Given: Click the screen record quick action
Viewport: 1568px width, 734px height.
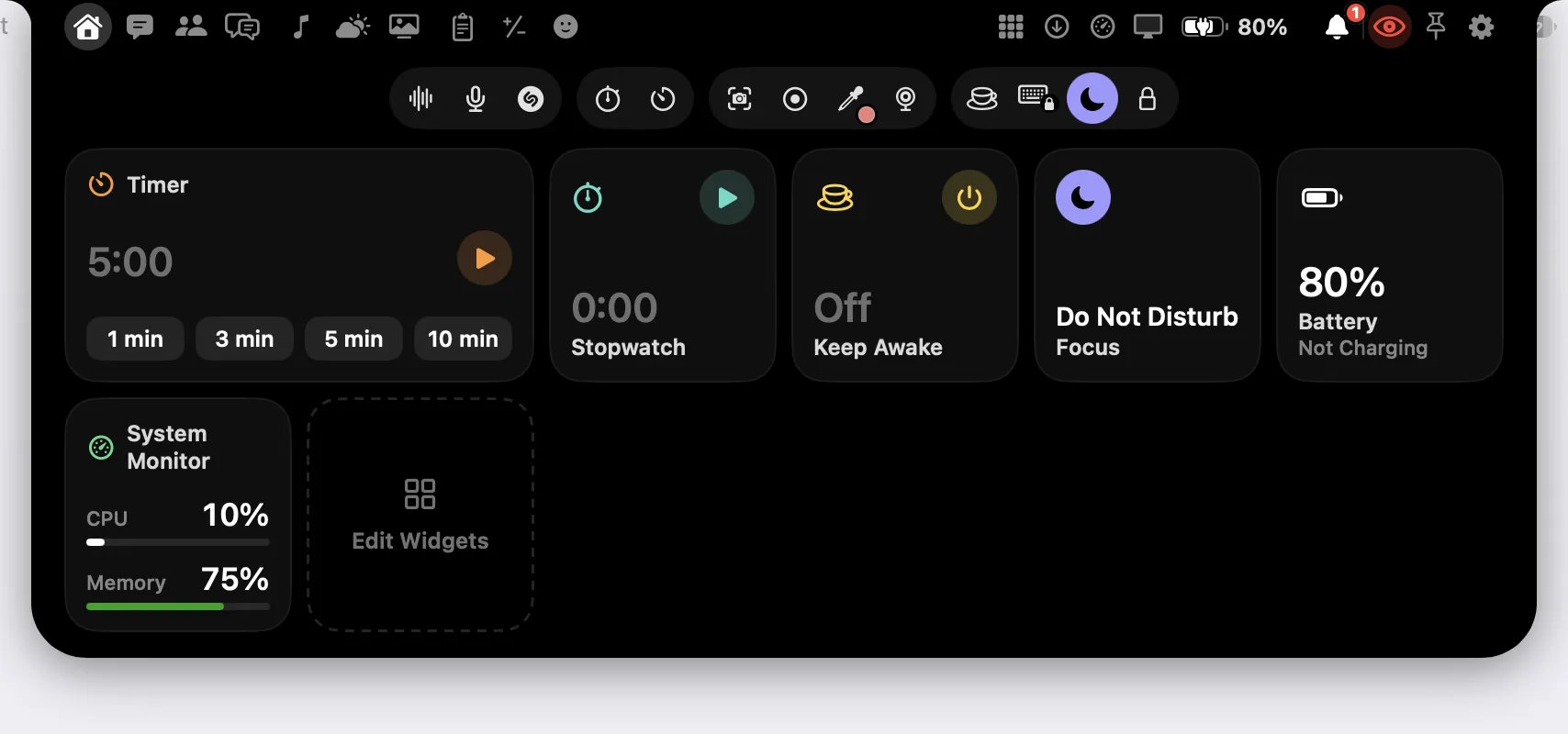Looking at the screenshot, I should pos(795,98).
